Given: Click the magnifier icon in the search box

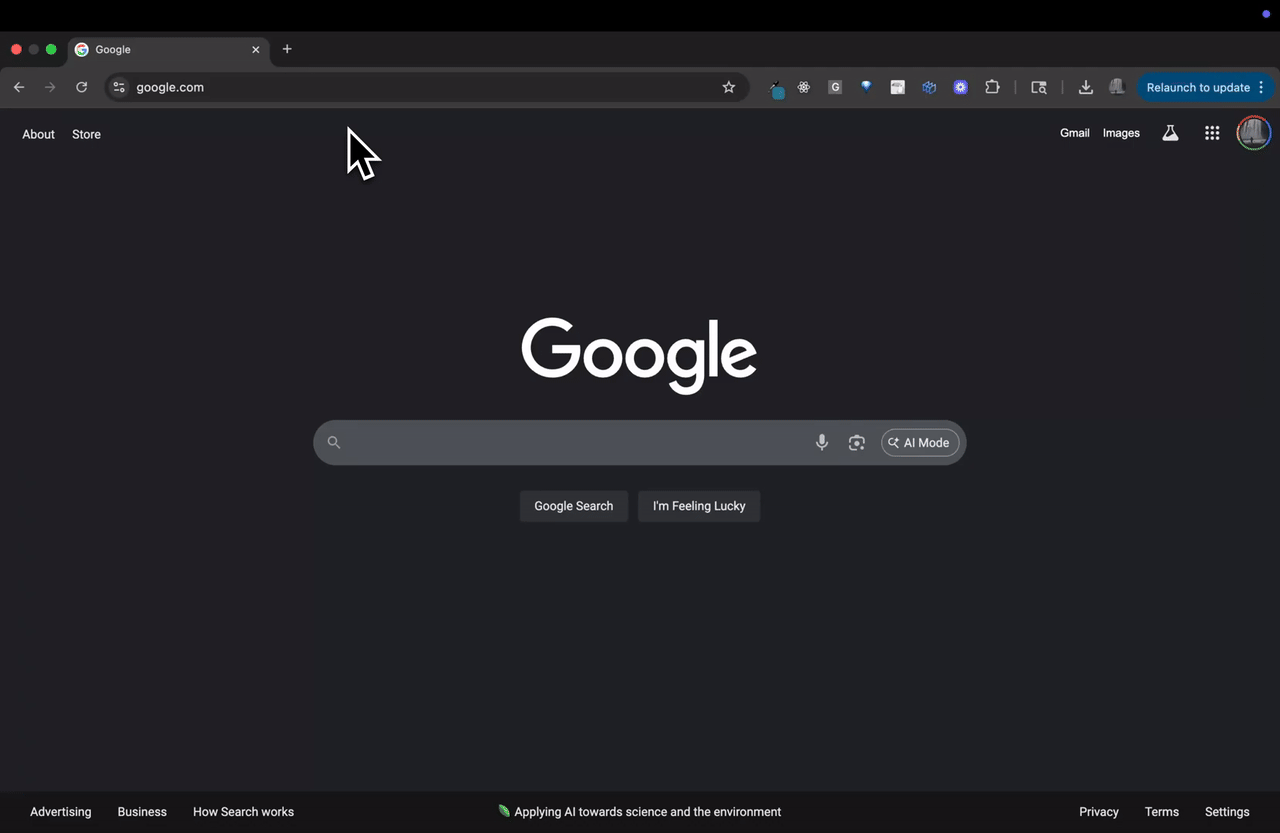Looking at the screenshot, I should pos(334,442).
